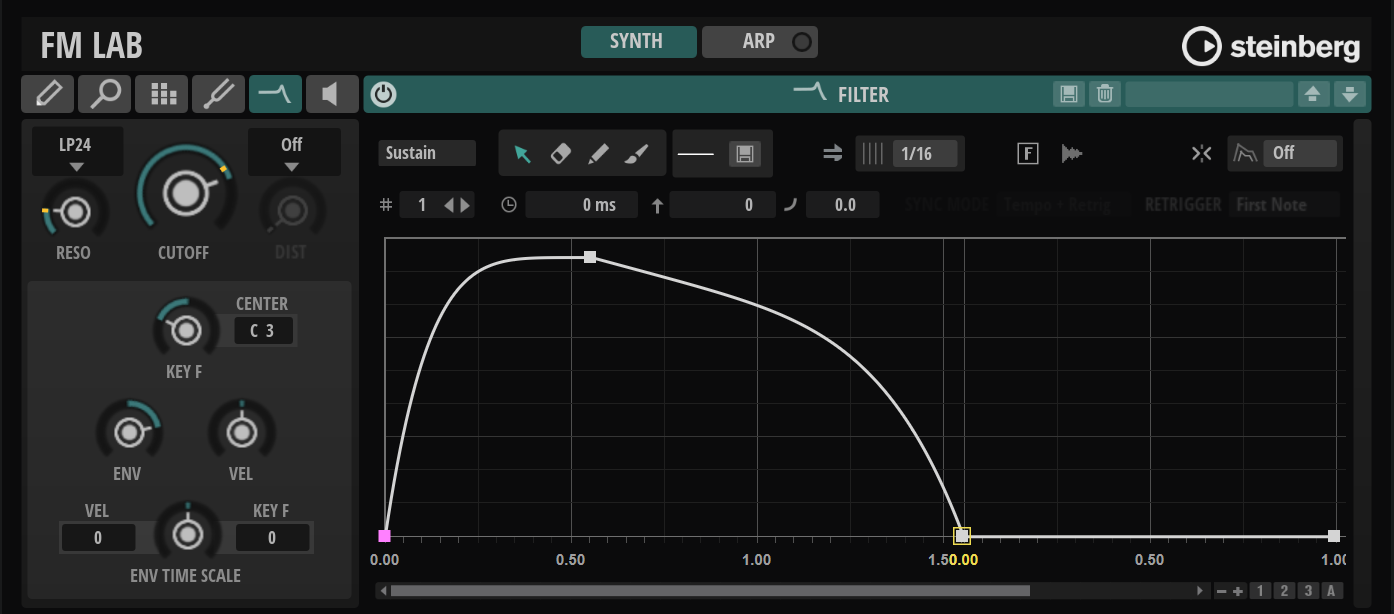Select the pink first envelope node

(x=385, y=536)
